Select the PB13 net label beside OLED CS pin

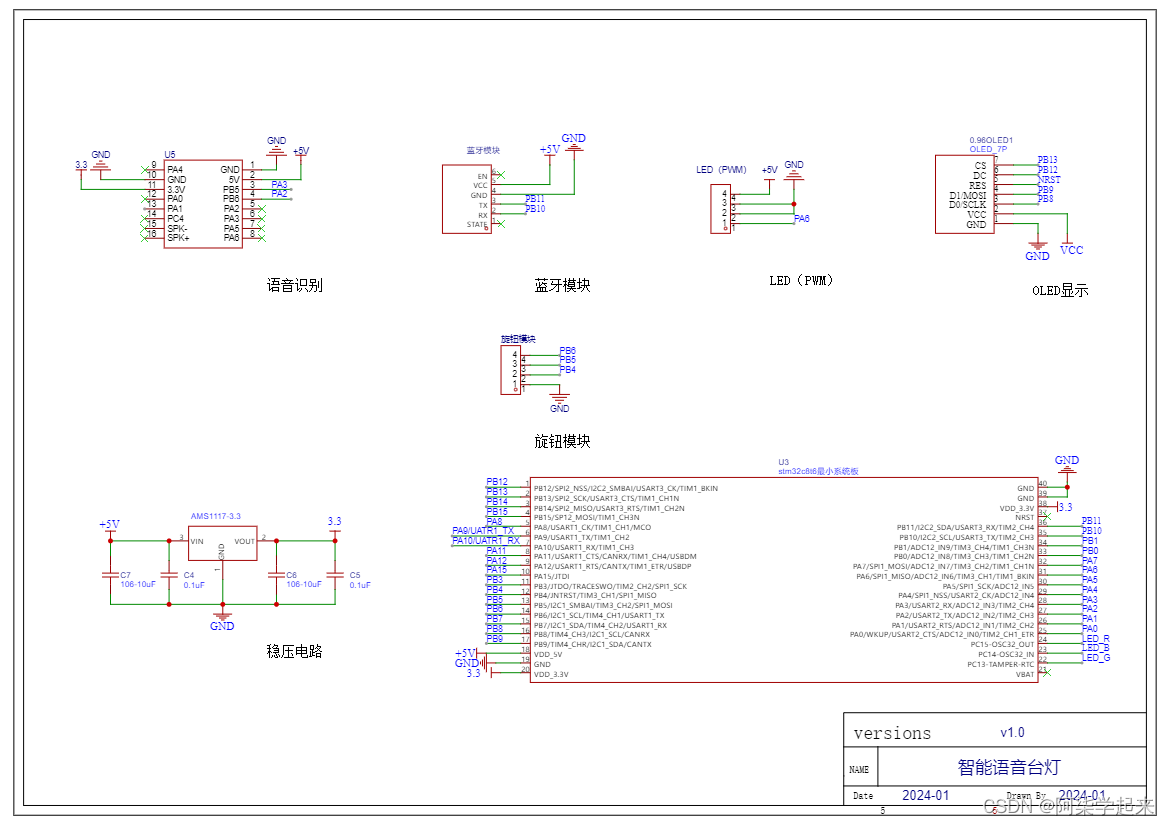[1047, 160]
